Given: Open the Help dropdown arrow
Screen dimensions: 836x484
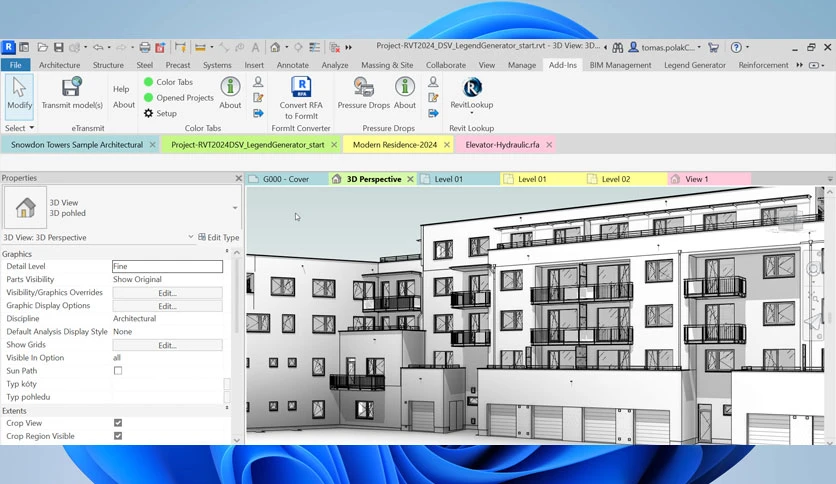Looking at the screenshot, I should pyautogui.click(x=747, y=47).
